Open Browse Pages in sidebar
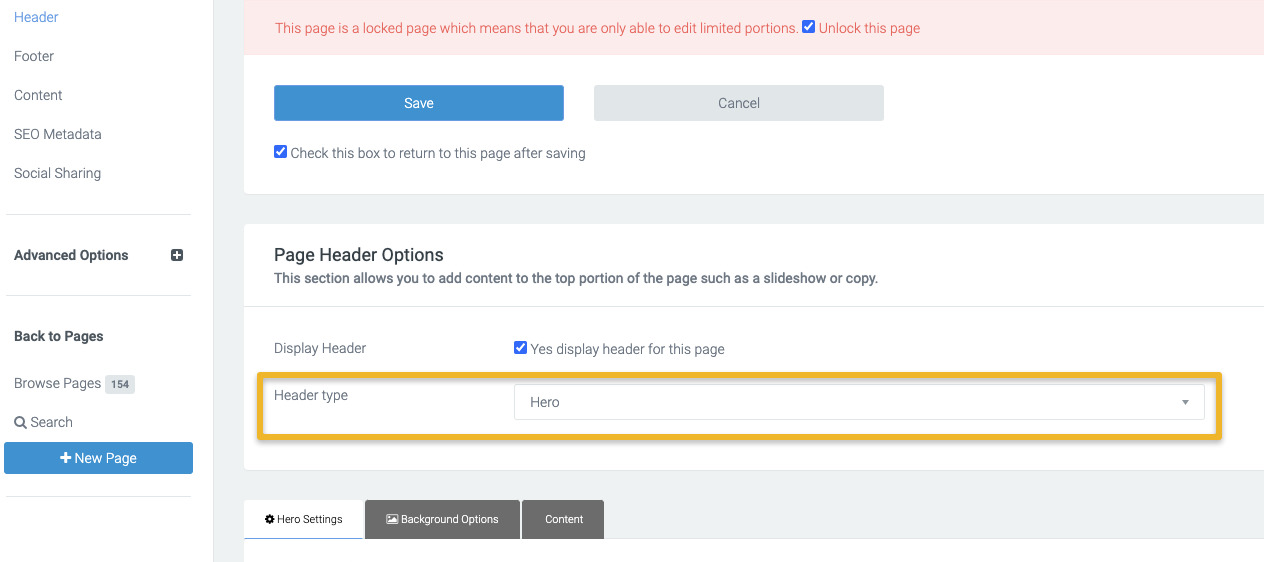The image size is (1264, 562). (x=57, y=383)
